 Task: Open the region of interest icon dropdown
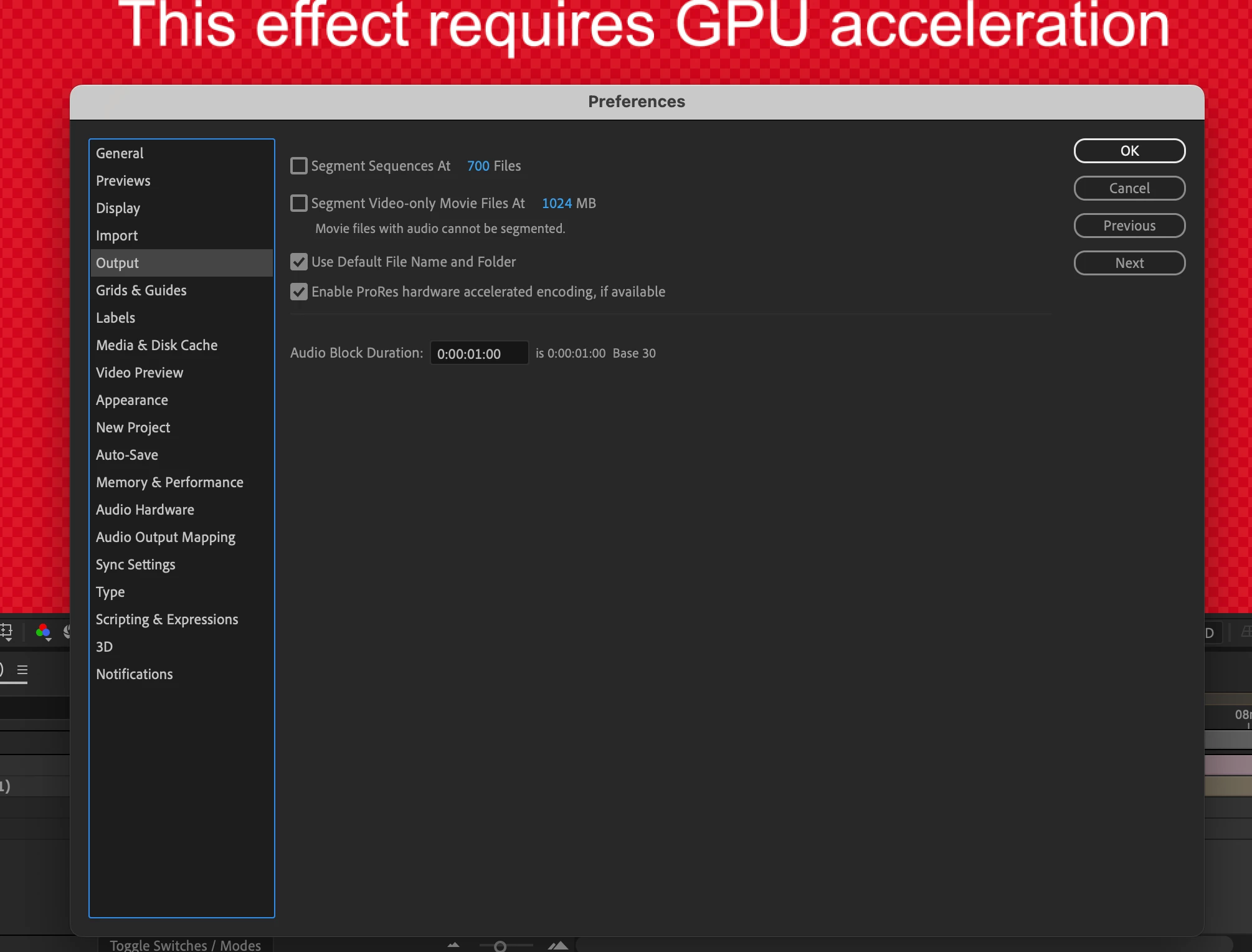6,632
